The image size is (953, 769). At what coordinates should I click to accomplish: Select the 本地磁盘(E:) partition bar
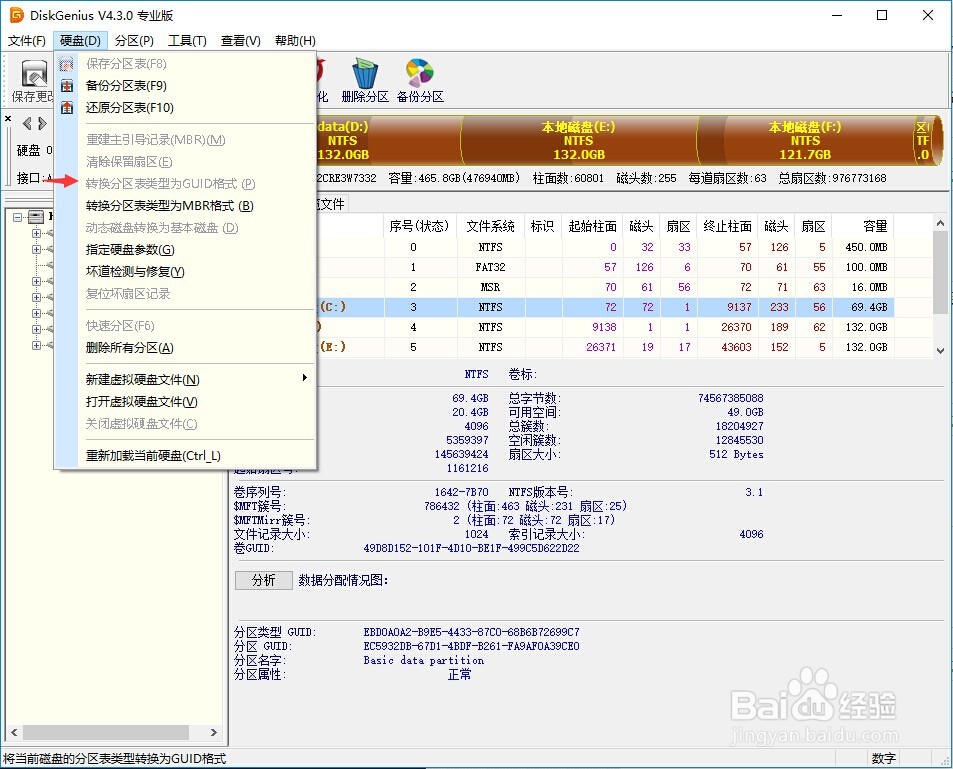tap(579, 140)
